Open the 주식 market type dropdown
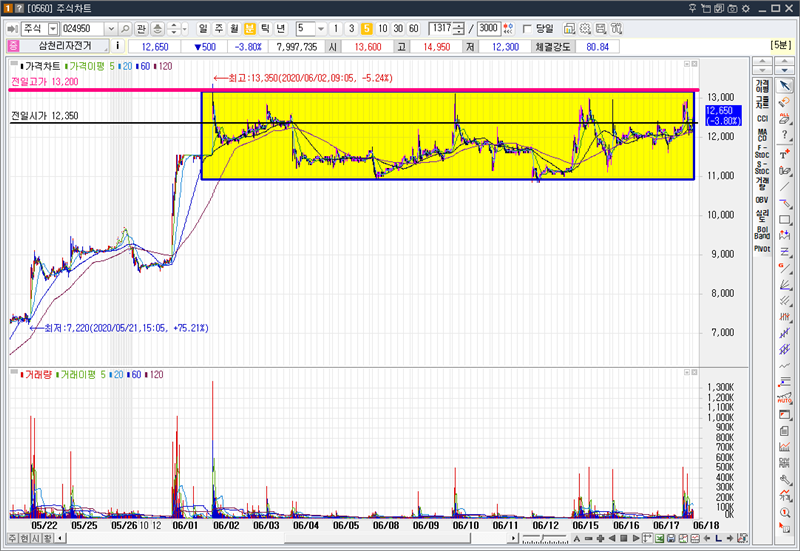Screen dimensions: 800x551 click(53, 29)
